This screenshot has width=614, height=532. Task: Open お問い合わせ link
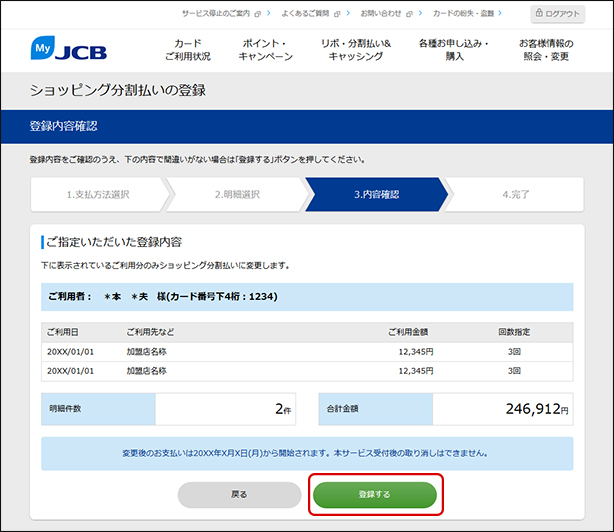tap(381, 14)
